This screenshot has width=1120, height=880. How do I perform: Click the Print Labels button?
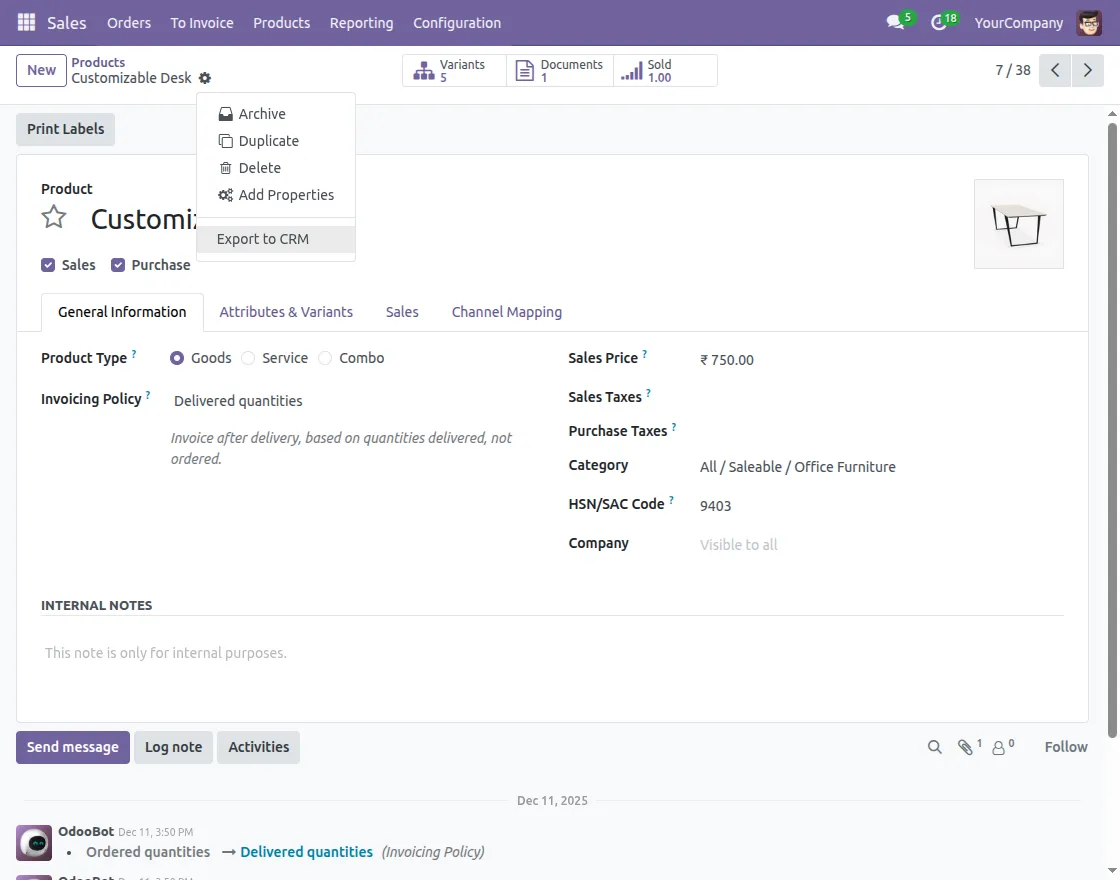[x=65, y=129]
